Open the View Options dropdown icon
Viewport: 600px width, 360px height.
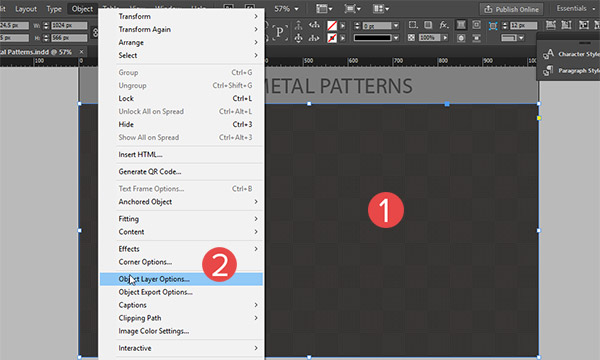point(324,8)
